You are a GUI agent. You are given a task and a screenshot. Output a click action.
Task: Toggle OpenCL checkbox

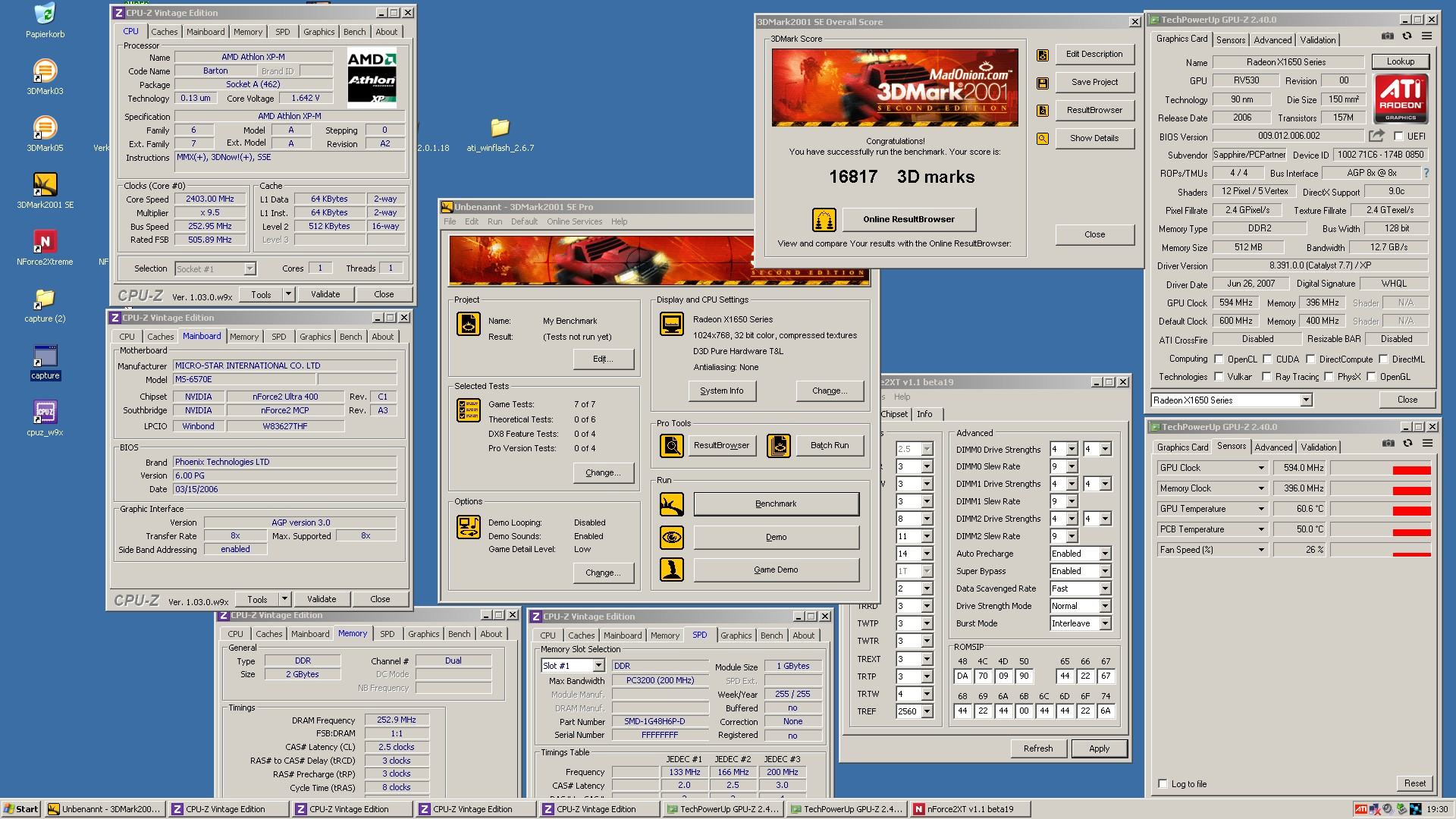(x=1219, y=359)
